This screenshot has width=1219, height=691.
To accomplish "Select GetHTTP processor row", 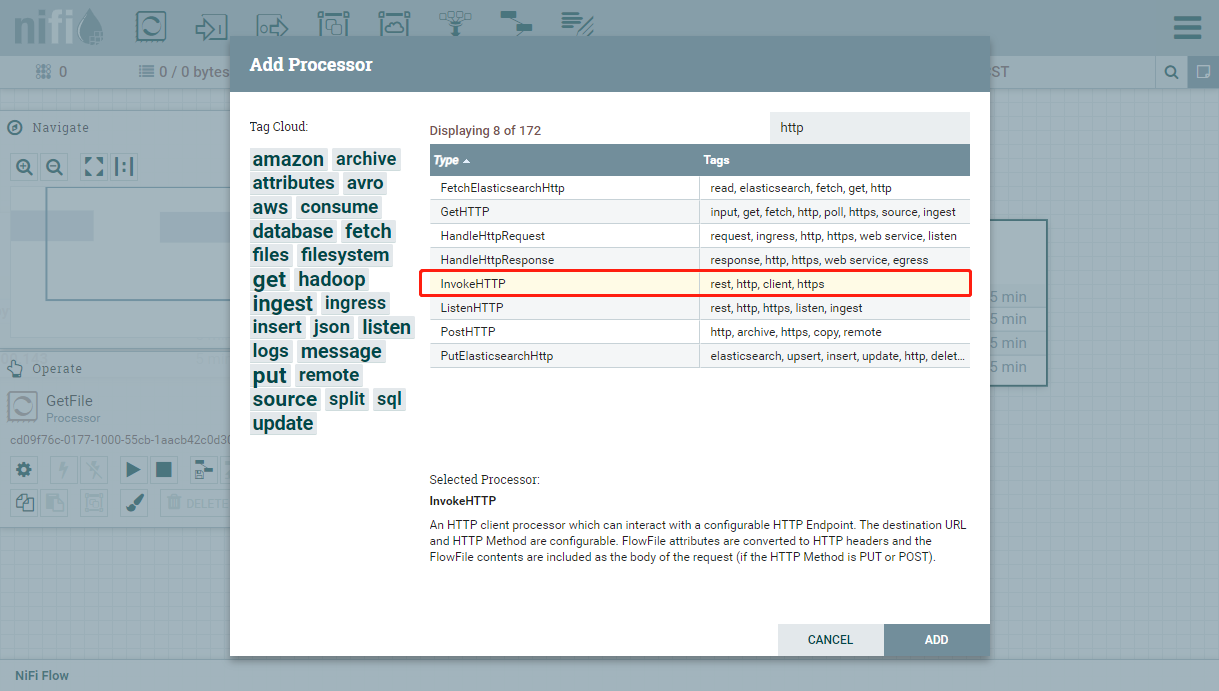I will click(700, 212).
